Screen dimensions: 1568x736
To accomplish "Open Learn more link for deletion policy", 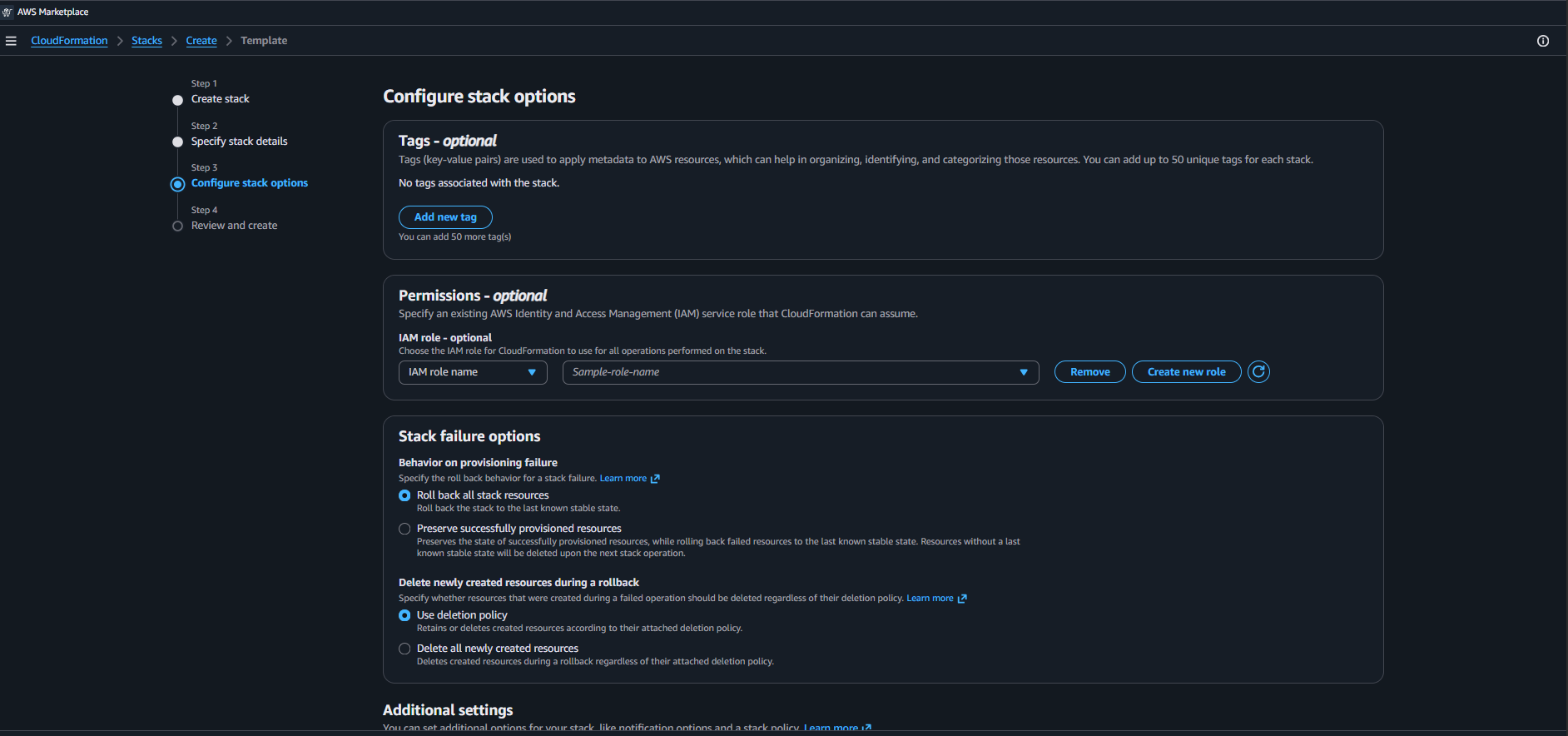I will pos(936,599).
